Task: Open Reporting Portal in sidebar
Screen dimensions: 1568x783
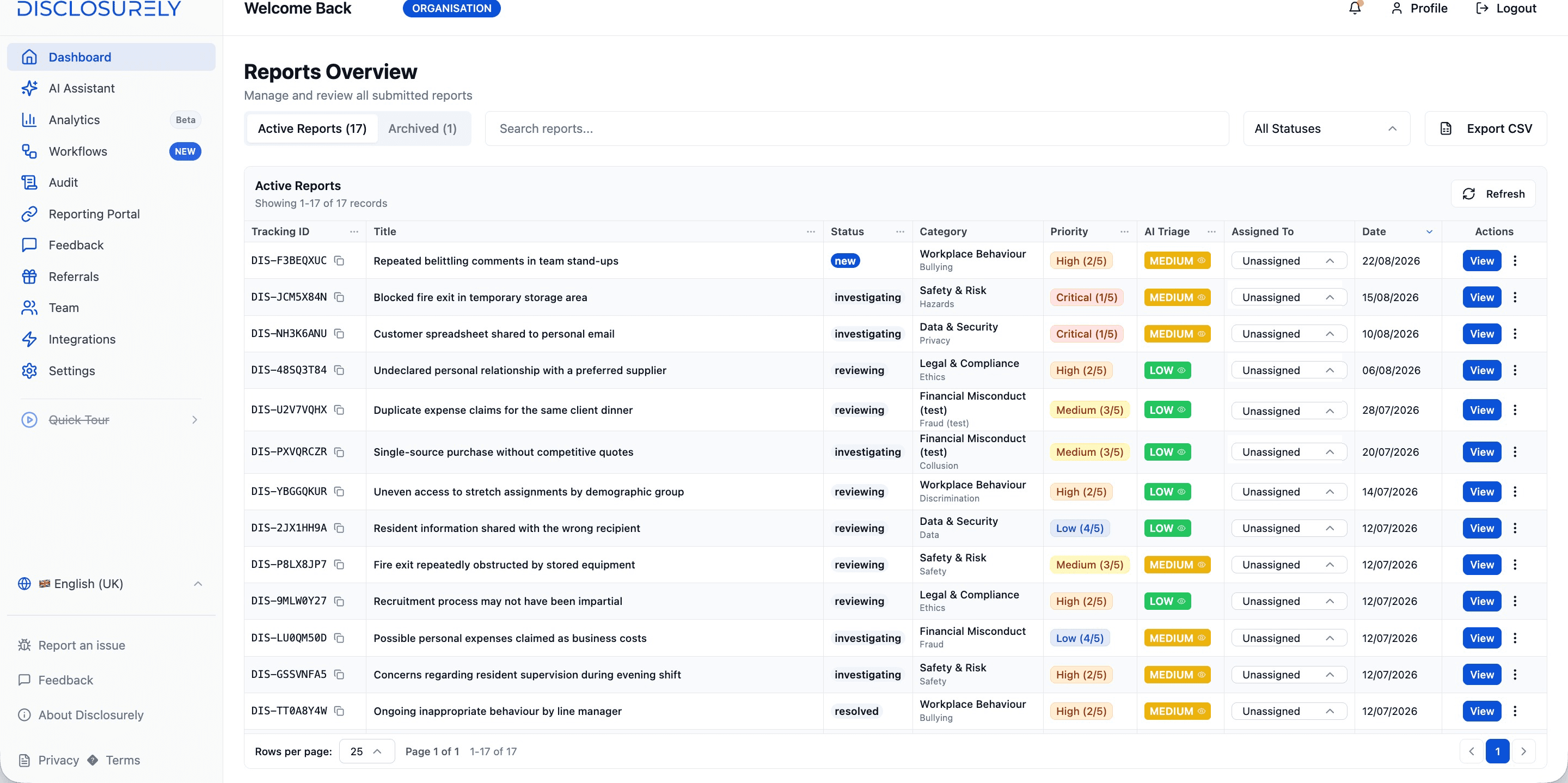Action: coord(111,213)
